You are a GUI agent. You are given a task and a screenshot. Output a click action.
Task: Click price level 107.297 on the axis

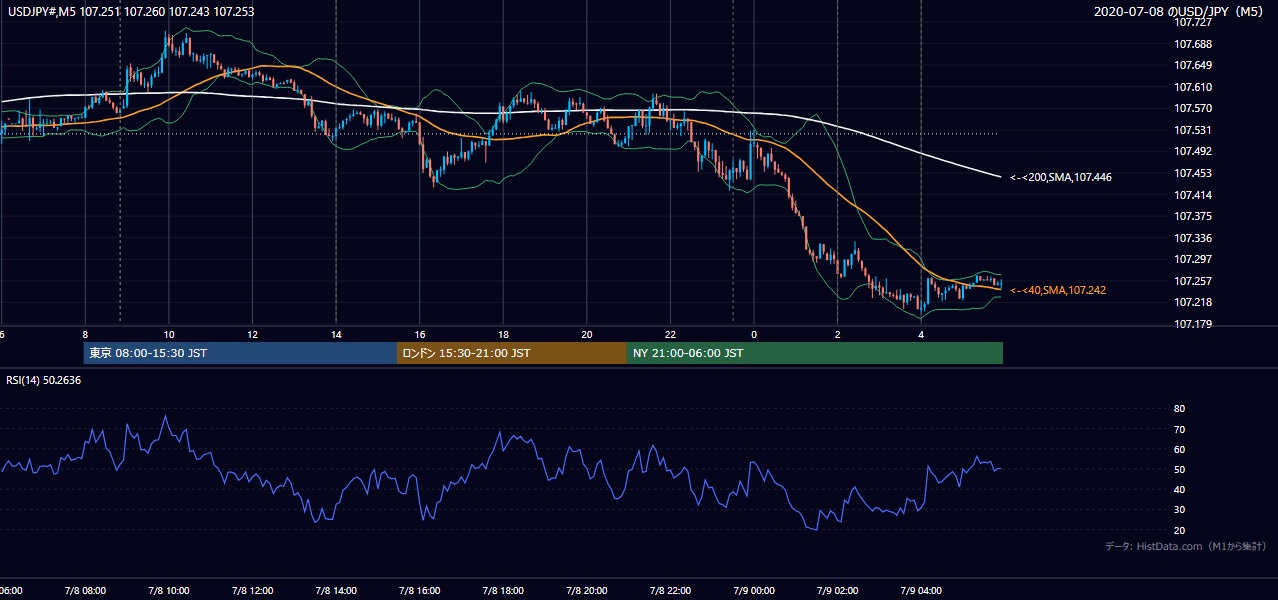pos(1193,259)
